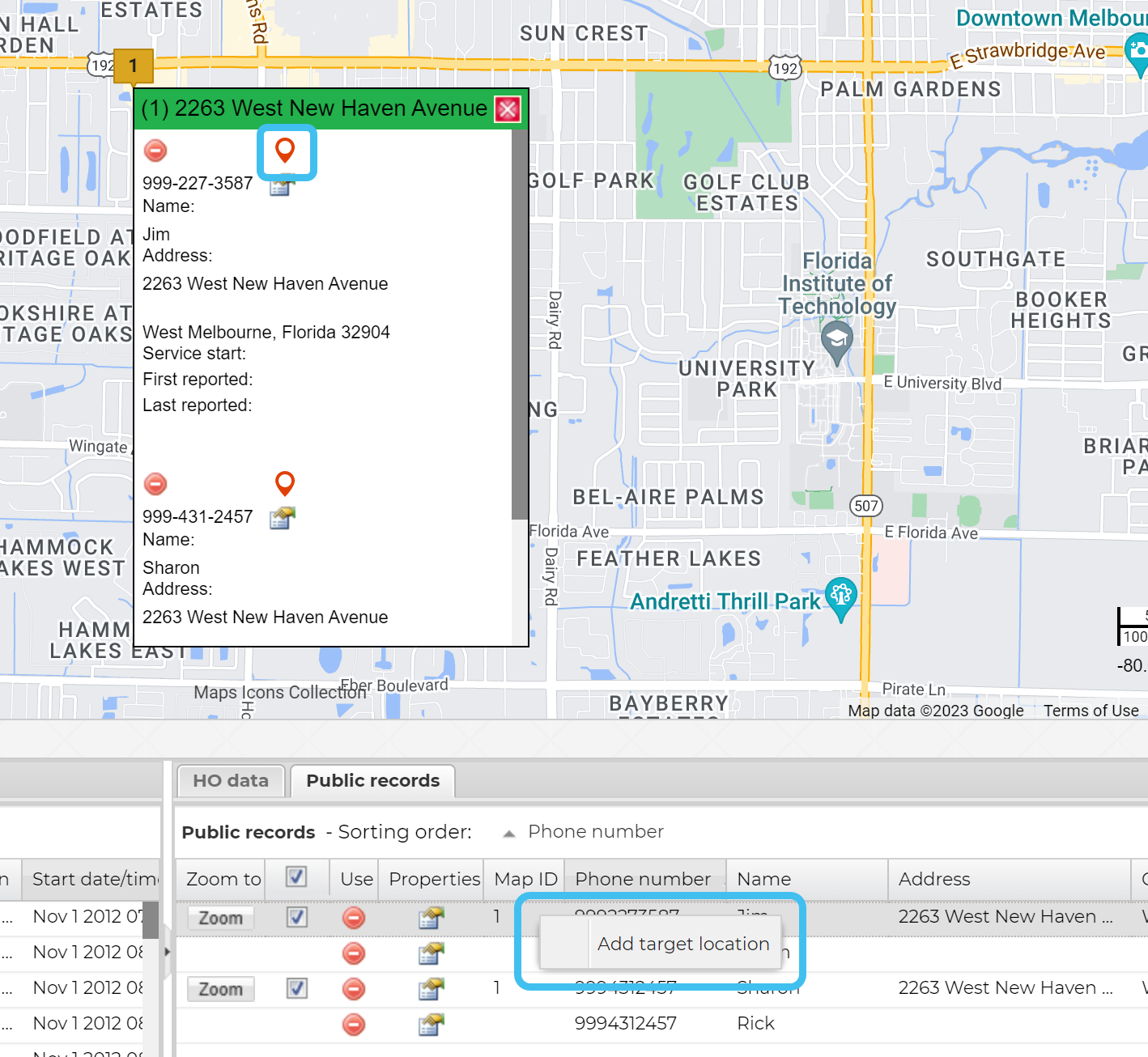Click the orange location pin for Jim
Viewport: 1148px width, 1057px height.
285,150
